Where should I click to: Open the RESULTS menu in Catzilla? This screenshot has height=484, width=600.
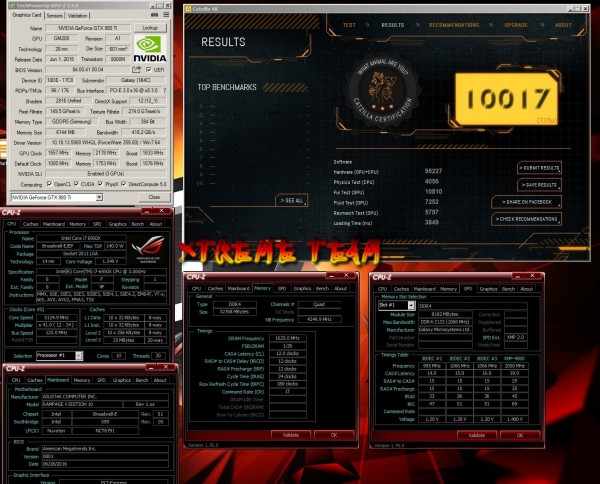[393, 25]
